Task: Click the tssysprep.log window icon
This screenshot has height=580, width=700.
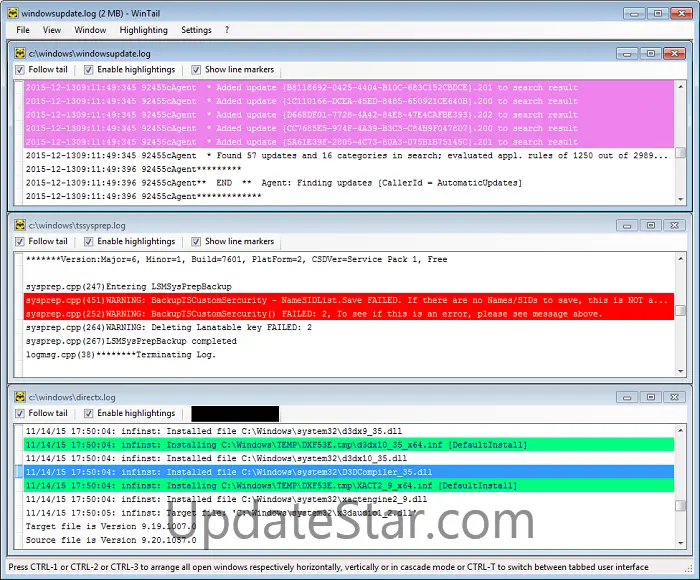Action: (x=20, y=225)
